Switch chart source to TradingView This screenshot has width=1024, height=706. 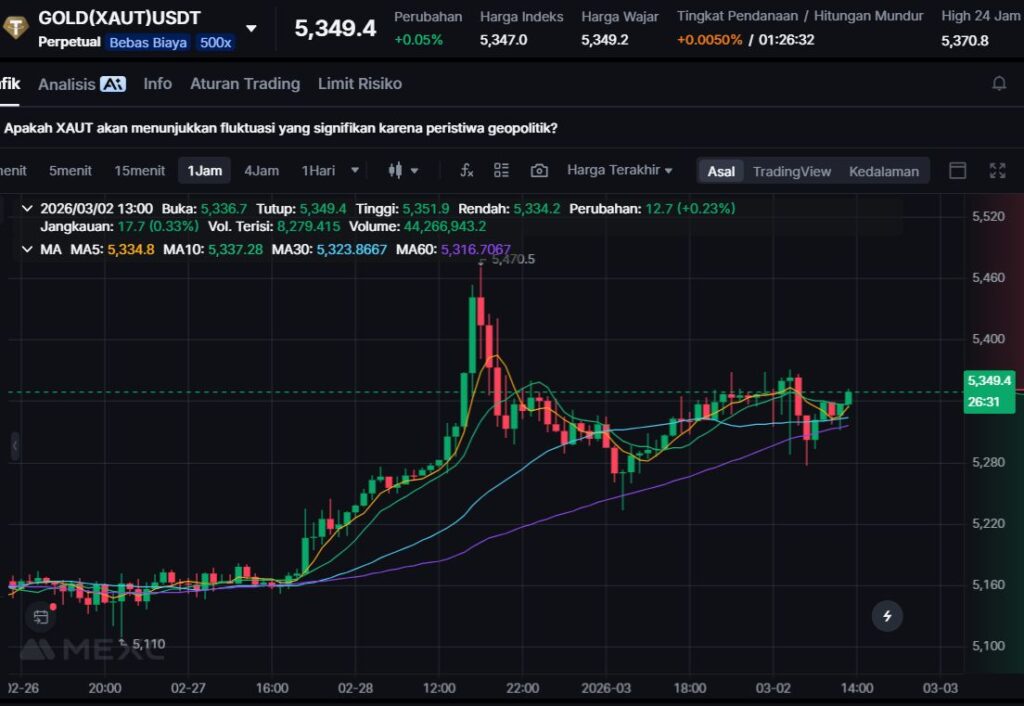point(791,171)
